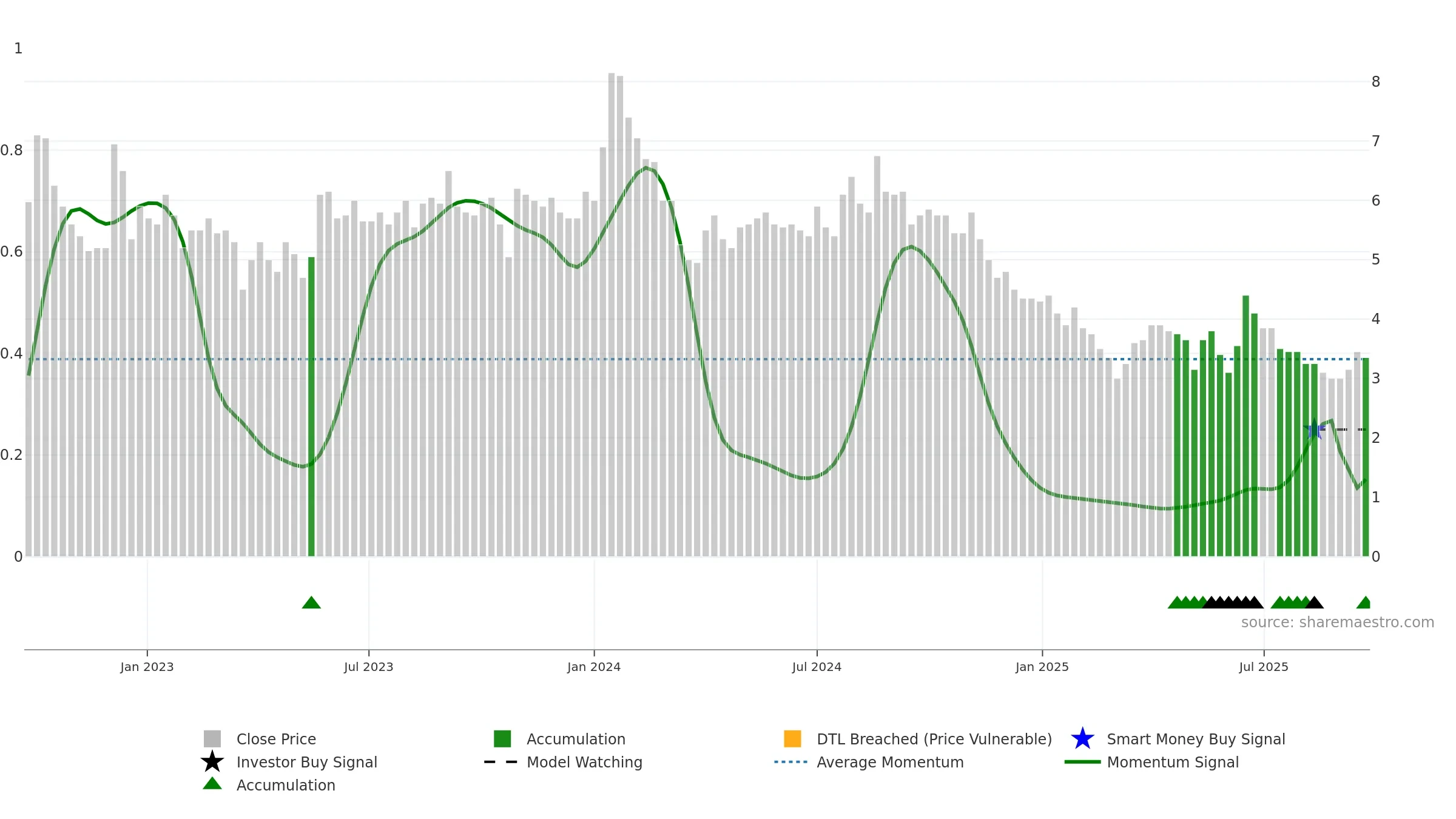1456x819 pixels.
Task: Click the green Momentum Signal legend line
Action: coord(1082,761)
